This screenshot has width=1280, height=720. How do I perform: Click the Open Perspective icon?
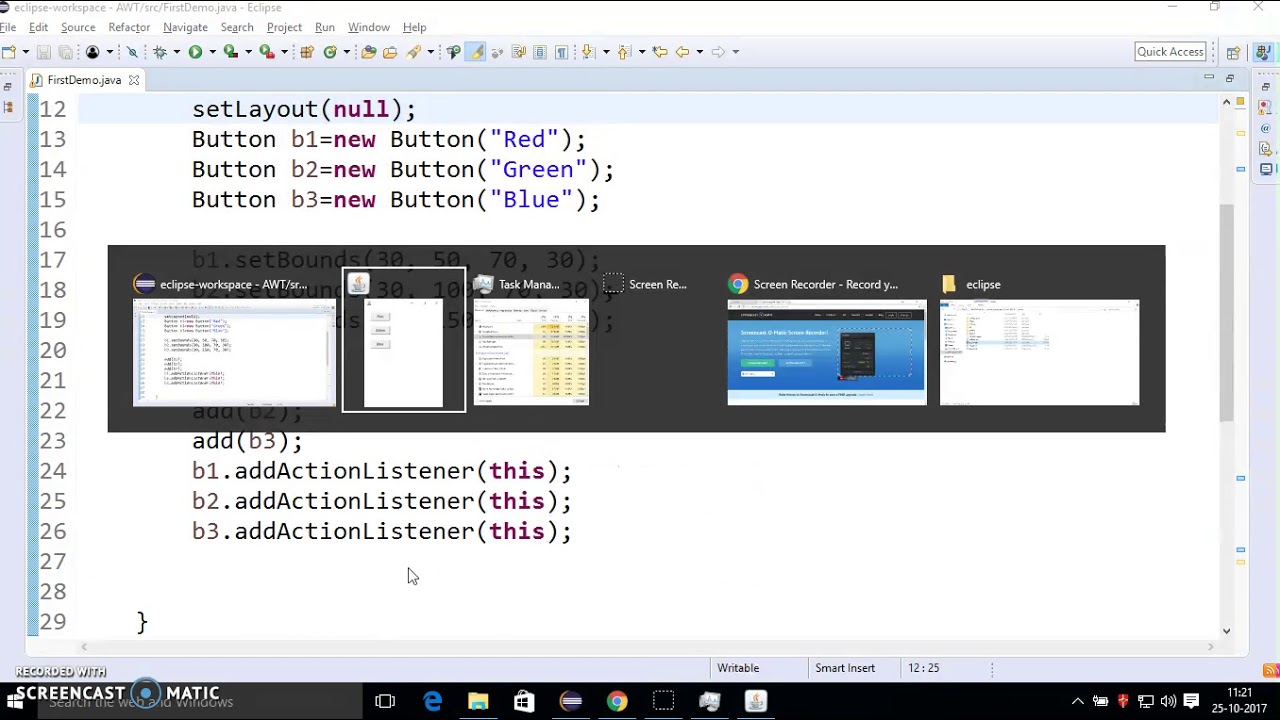[x=1233, y=52]
